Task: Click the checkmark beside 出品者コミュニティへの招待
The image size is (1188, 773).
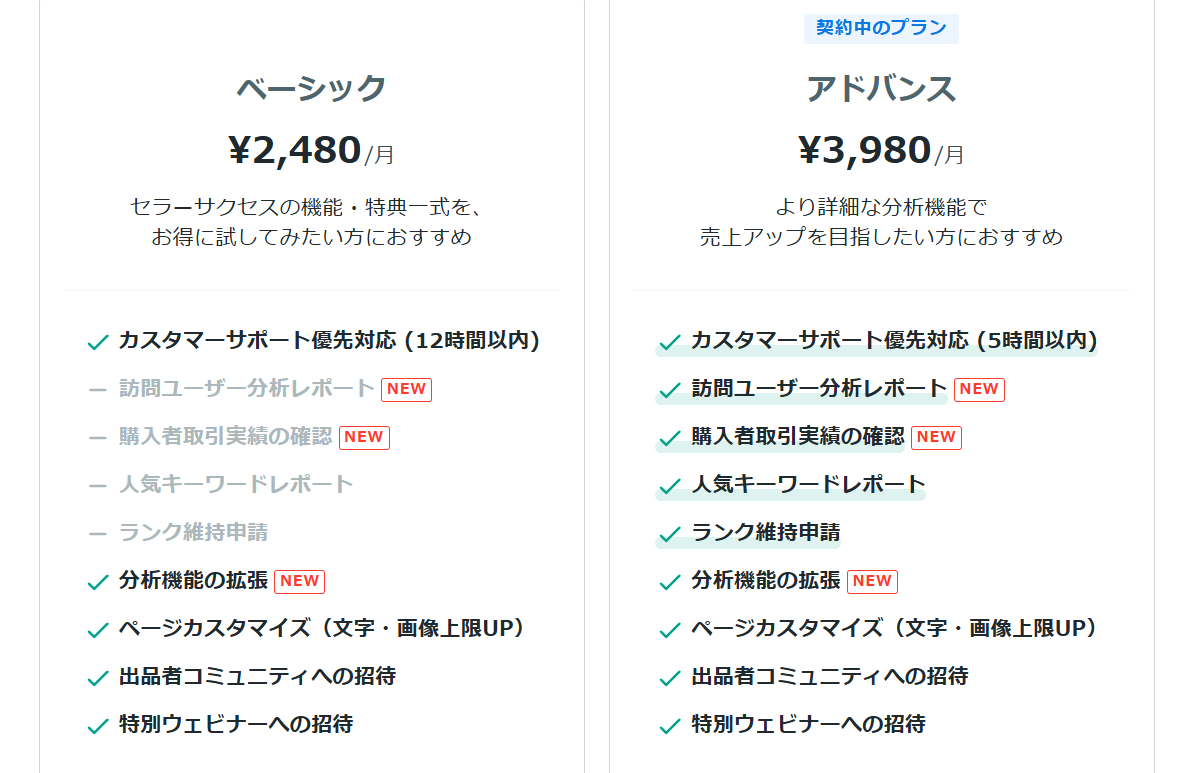Action: [x=96, y=676]
